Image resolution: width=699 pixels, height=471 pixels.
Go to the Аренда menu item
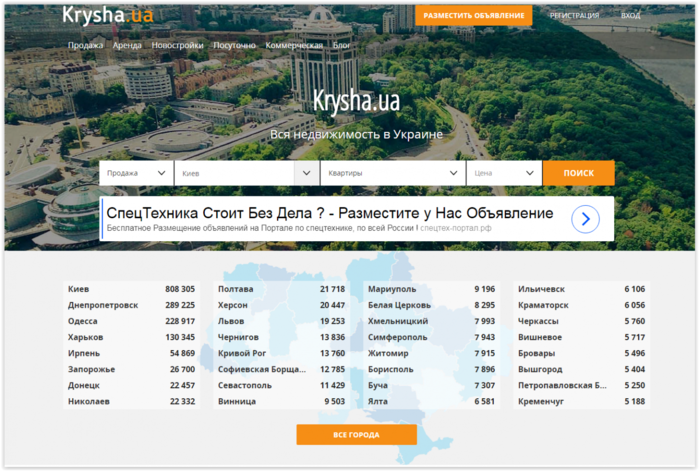(127, 45)
